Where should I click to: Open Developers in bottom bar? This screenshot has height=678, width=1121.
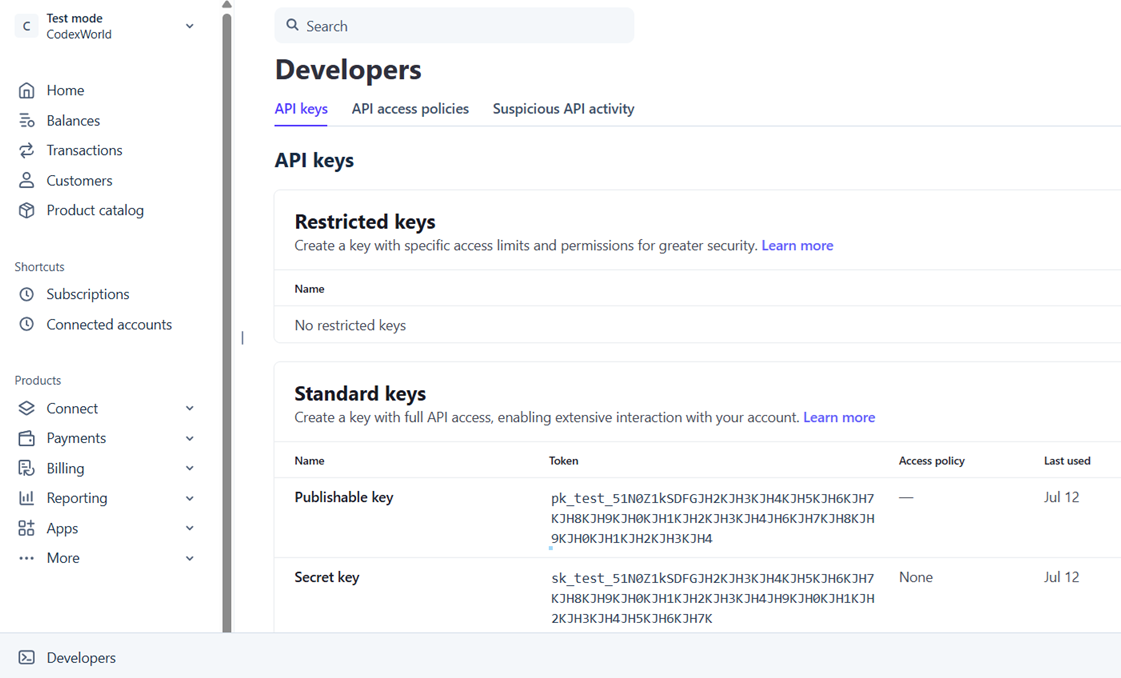click(81, 657)
